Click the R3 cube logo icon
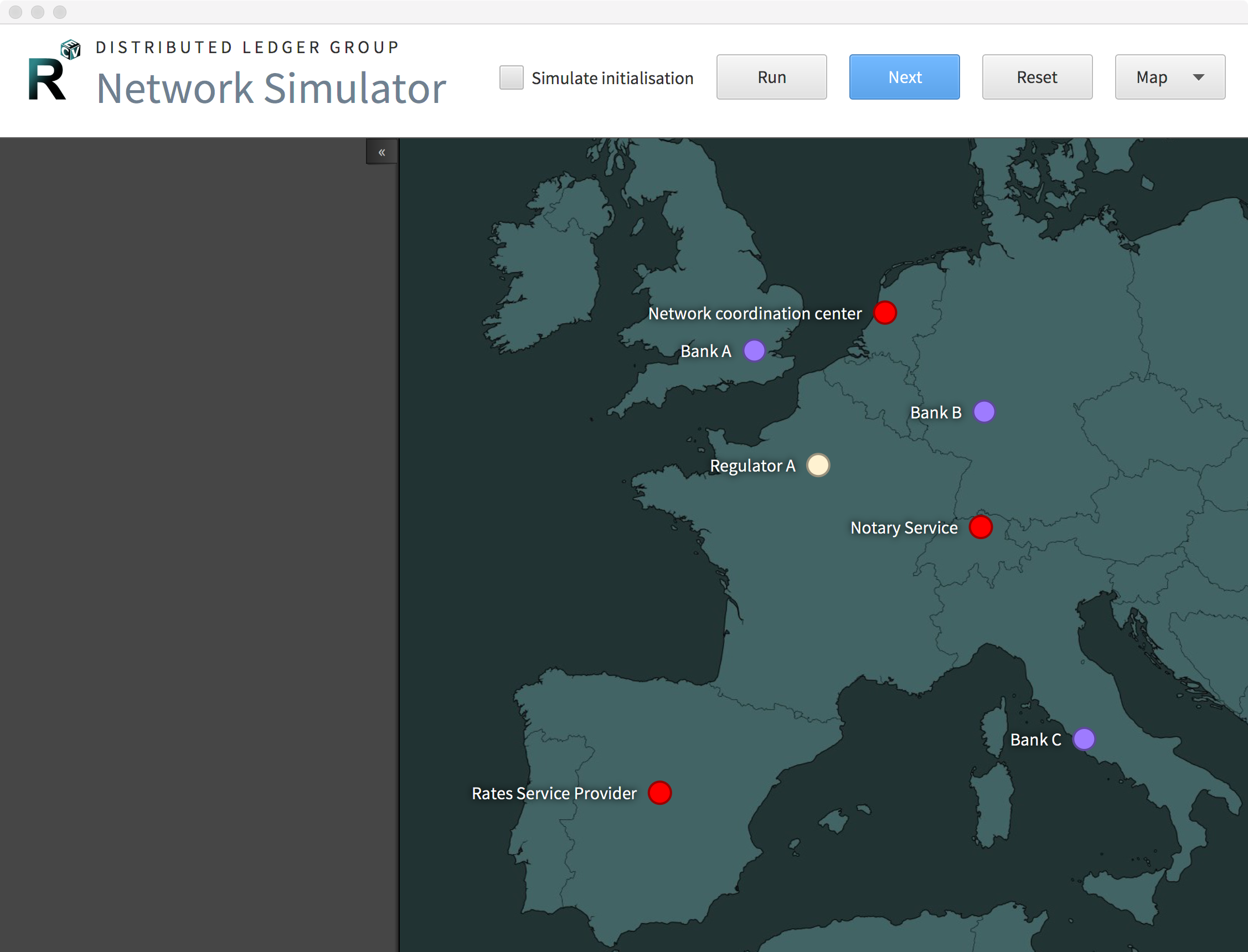Viewport: 1248px width, 952px height. (x=70, y=50)
